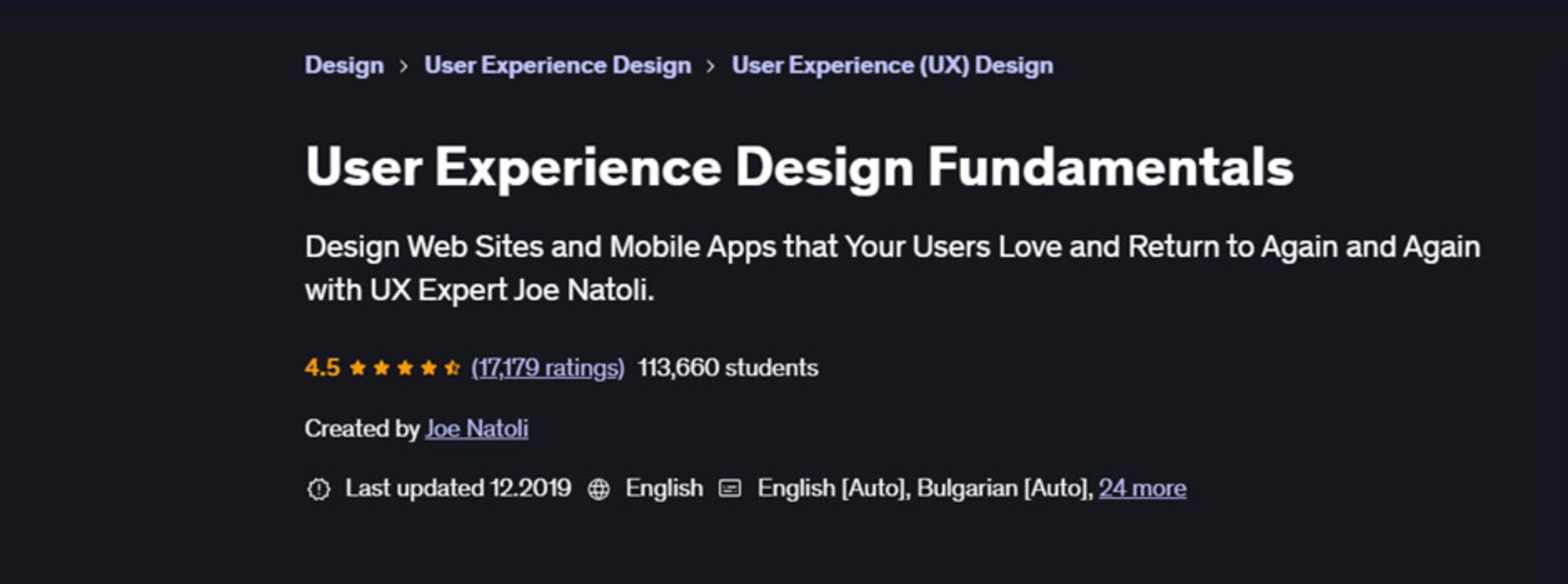This screenshot has height=584, width=1568.
Task: View the 17,179 ratings link
Action: [x=546, y=367]
